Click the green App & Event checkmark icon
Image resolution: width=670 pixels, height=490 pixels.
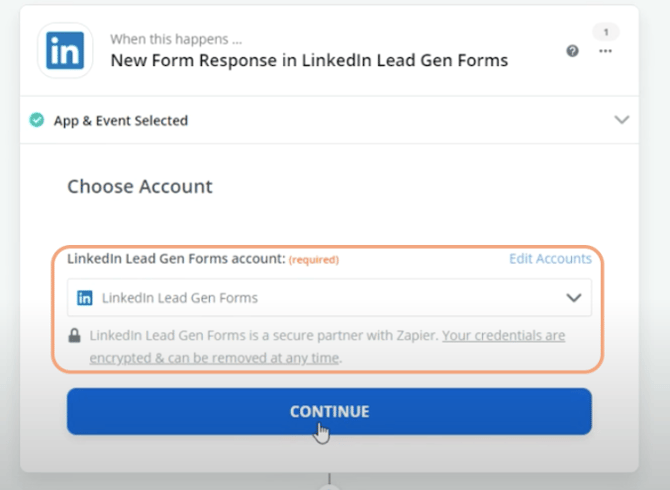[x=37, y=120]
